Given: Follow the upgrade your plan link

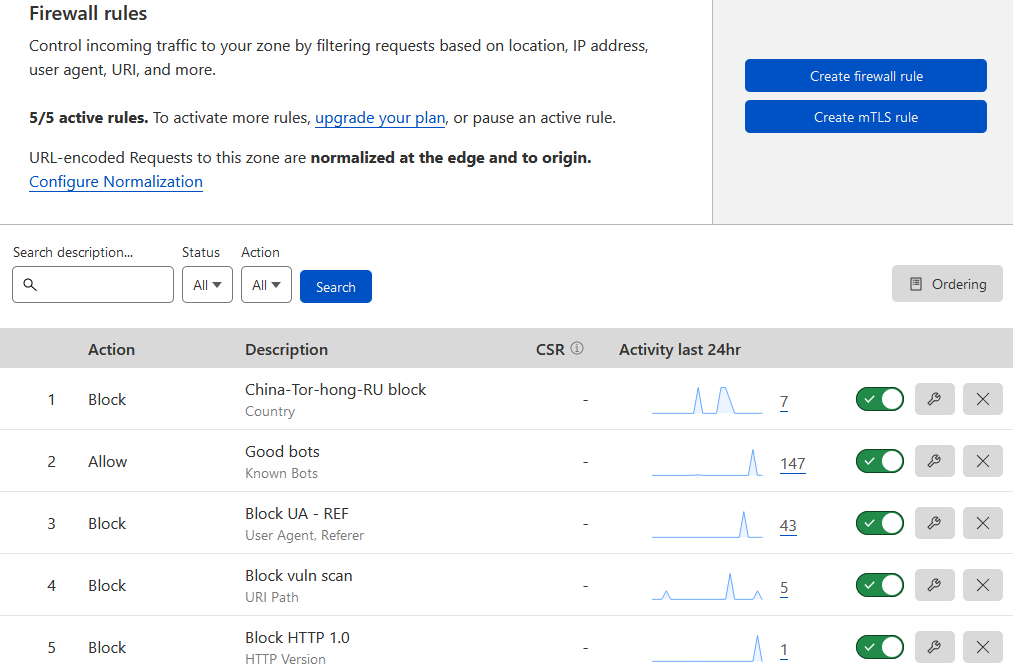Looking at the screenshot, I should [x=380, y=118].
